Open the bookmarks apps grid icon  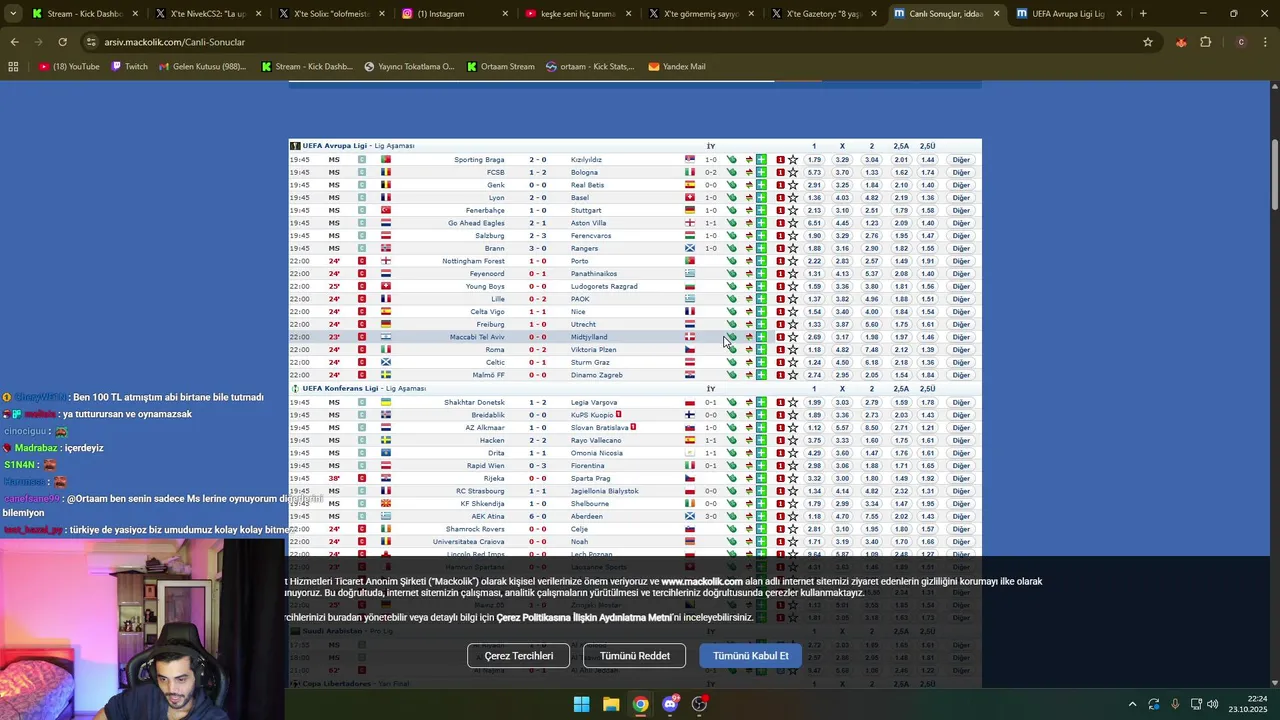[x=13, y=67]
